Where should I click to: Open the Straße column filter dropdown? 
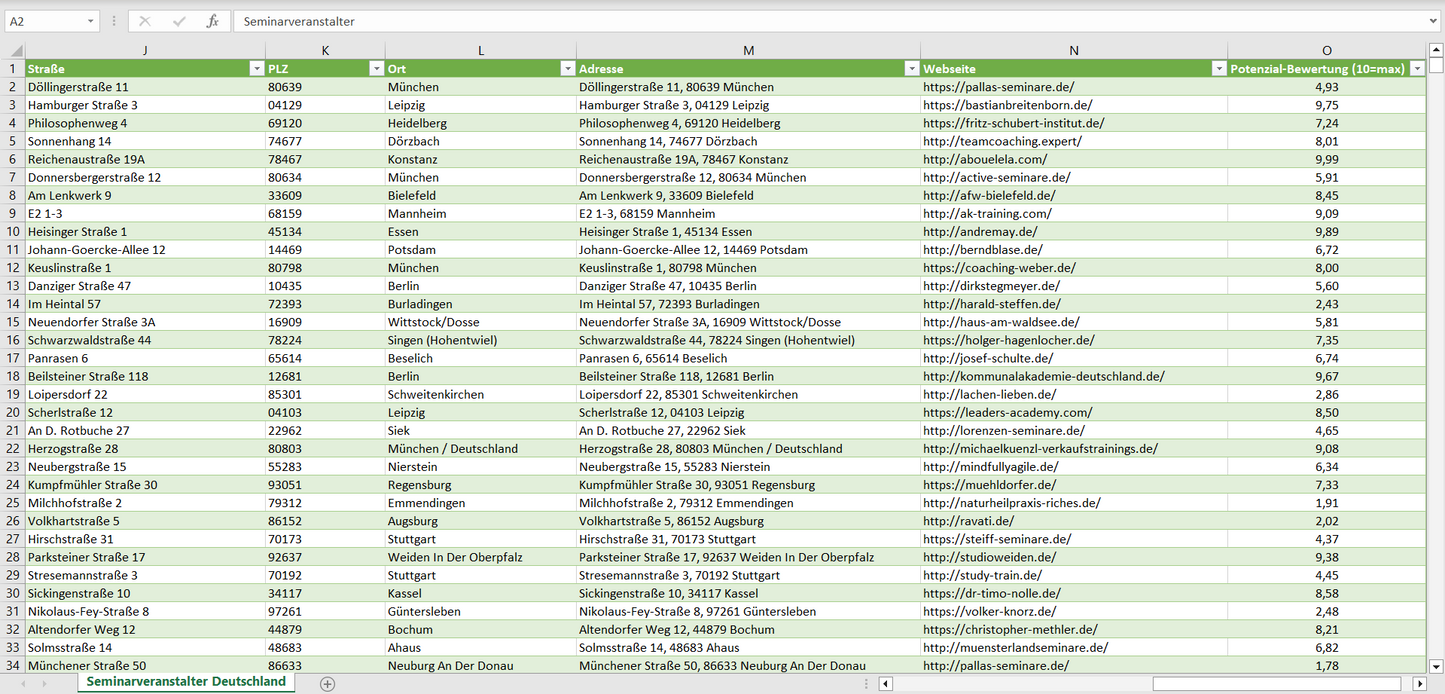tap(256, 69)
